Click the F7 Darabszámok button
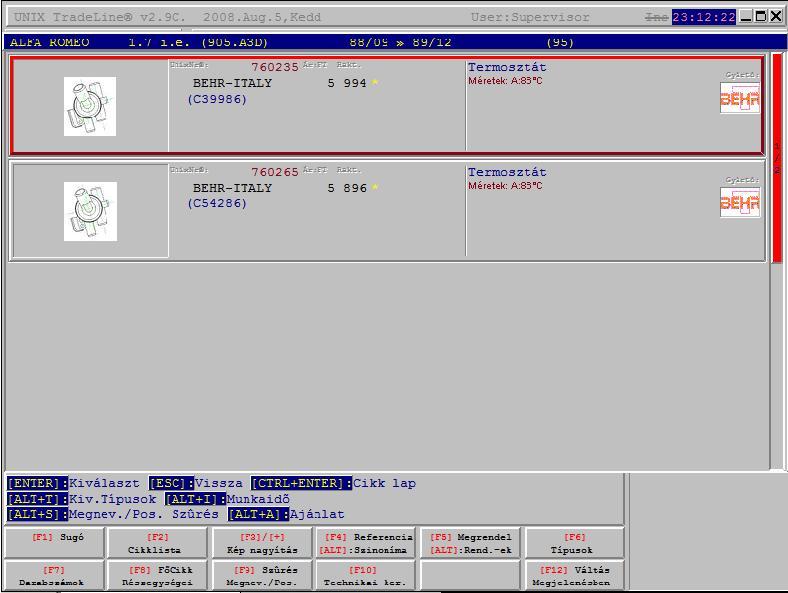788x593 pixels. pyautogui.click(x=54, y=576)
